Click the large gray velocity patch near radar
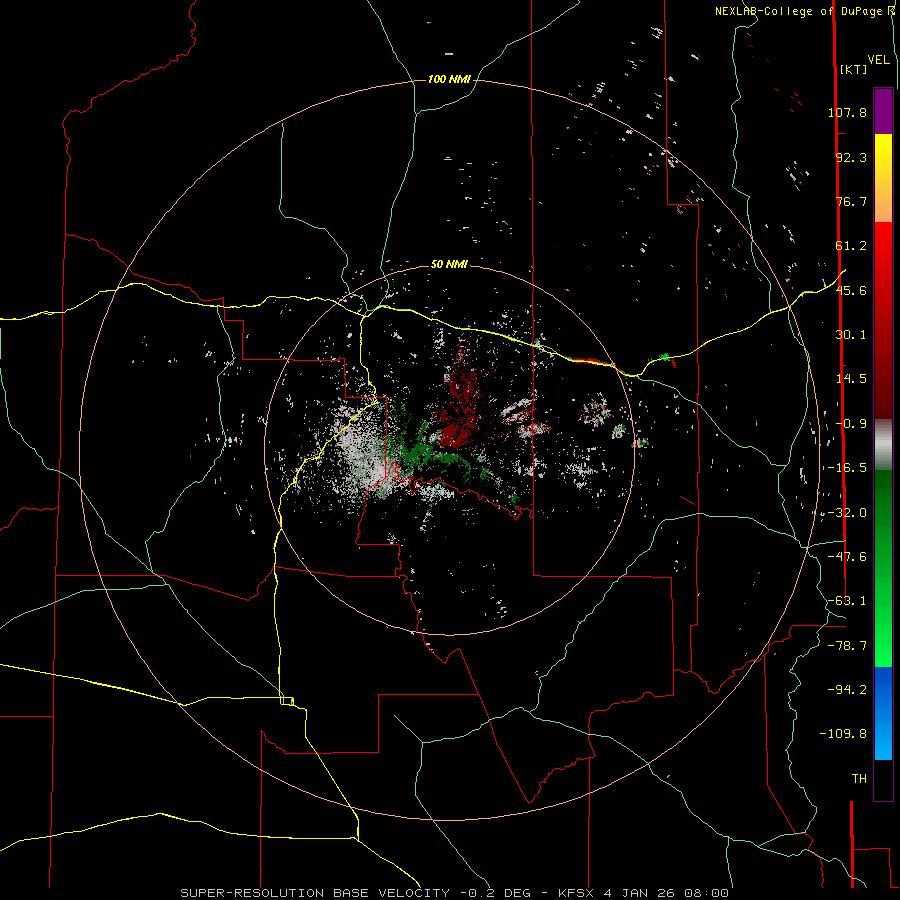Image resolution: width=900 pixels, height=900 pixels. click(x=362, y=453)
